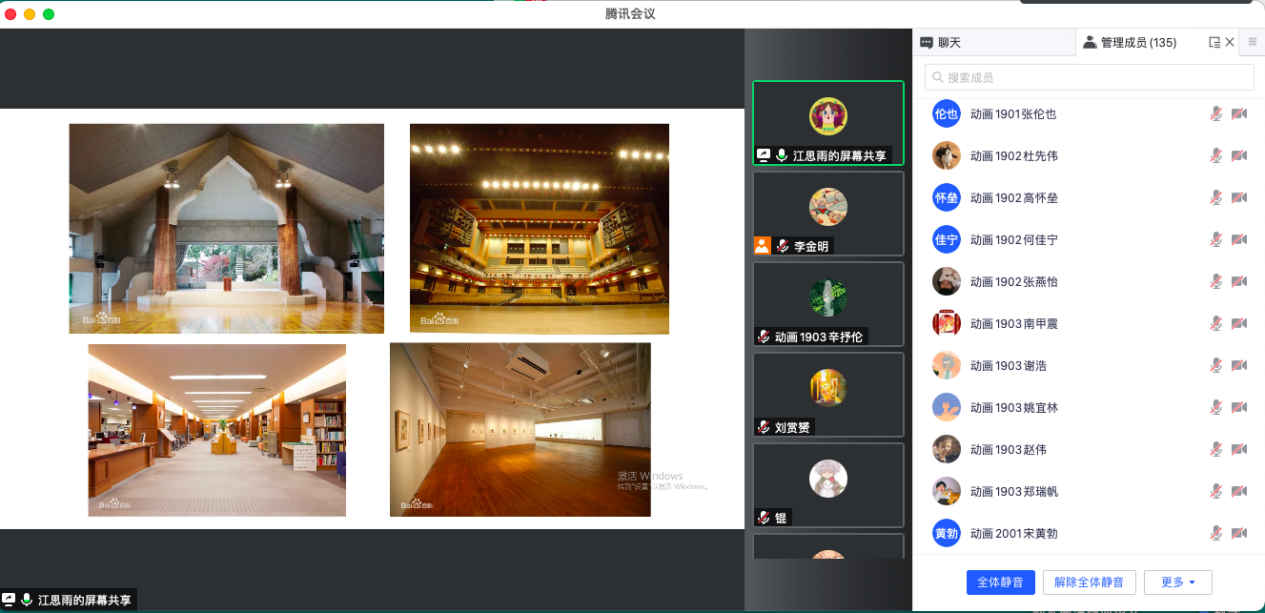This screenshot has height=613, width=1265.
Task: Close the members side panel
Action: 1230,42
